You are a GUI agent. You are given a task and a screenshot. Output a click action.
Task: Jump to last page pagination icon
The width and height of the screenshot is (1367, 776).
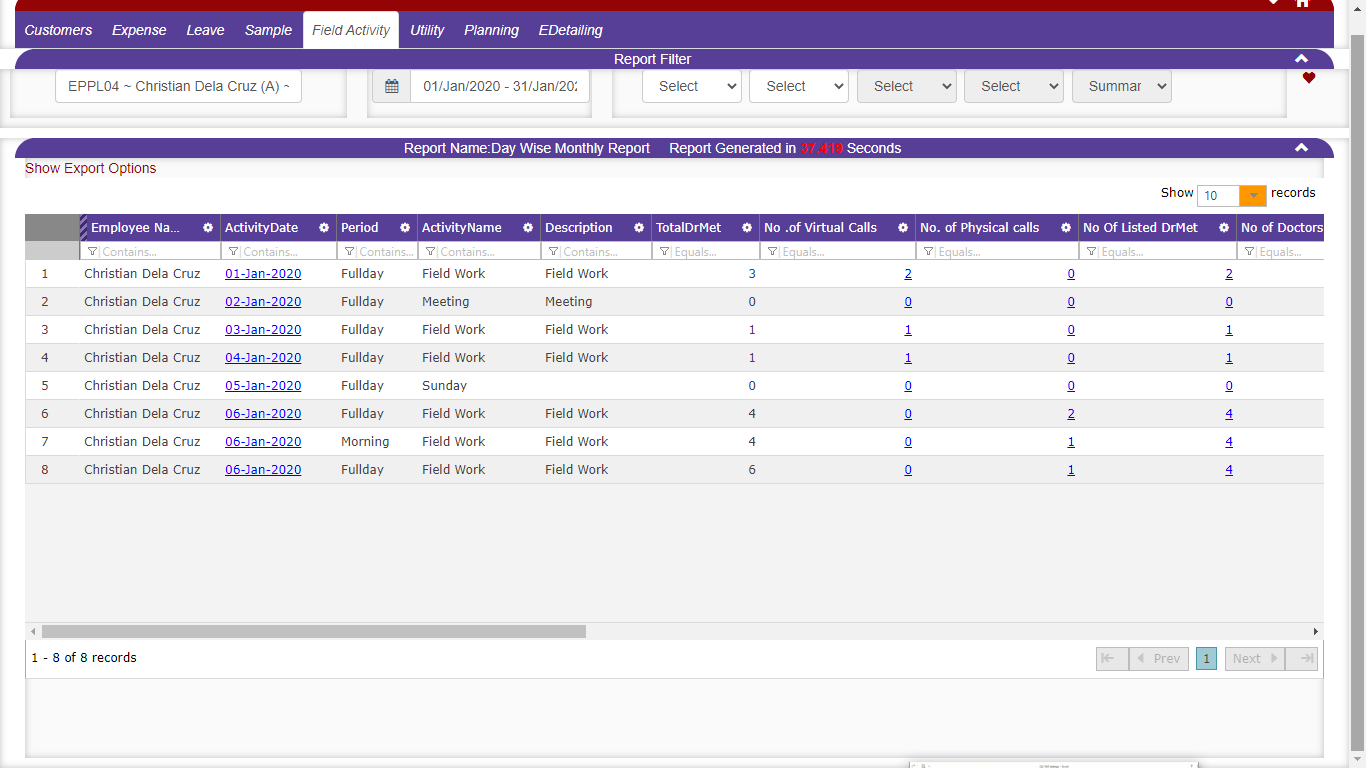click(x=1301, y=659)
